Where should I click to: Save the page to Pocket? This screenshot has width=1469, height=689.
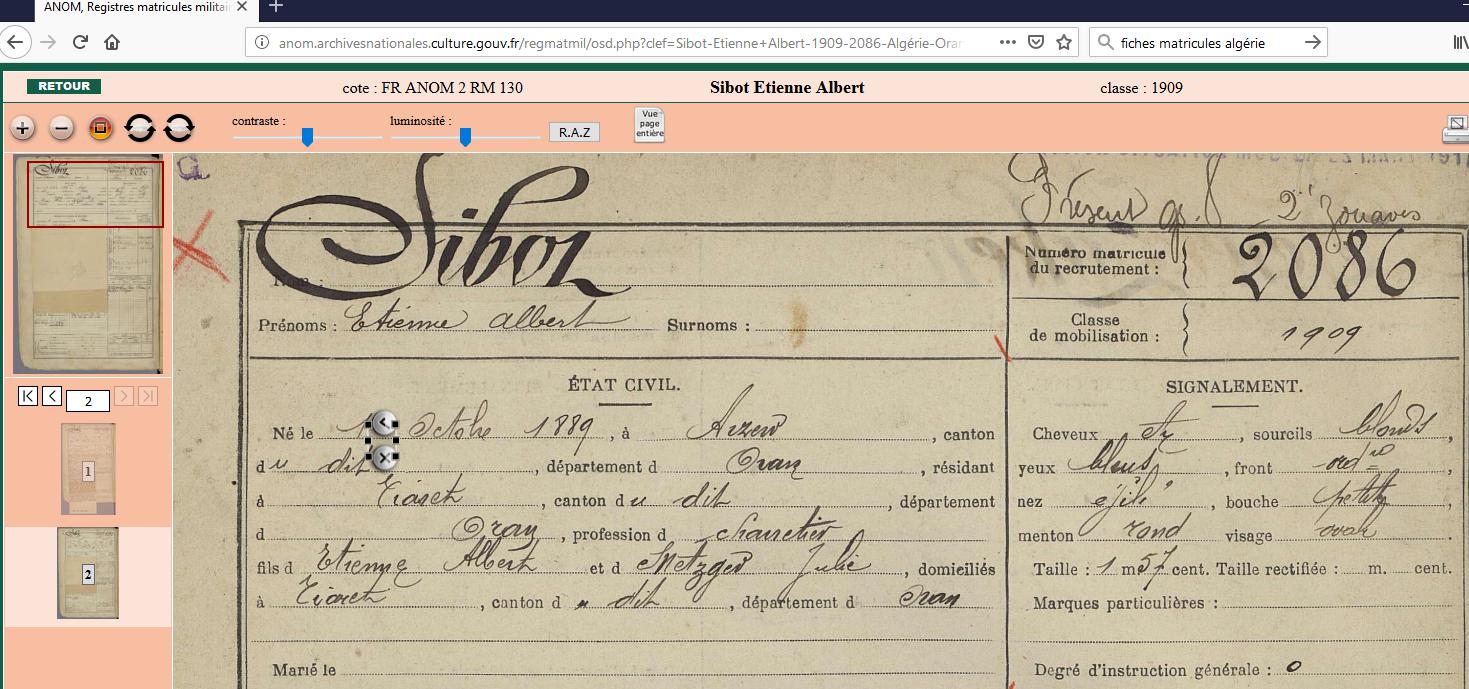click(1037, 42)
